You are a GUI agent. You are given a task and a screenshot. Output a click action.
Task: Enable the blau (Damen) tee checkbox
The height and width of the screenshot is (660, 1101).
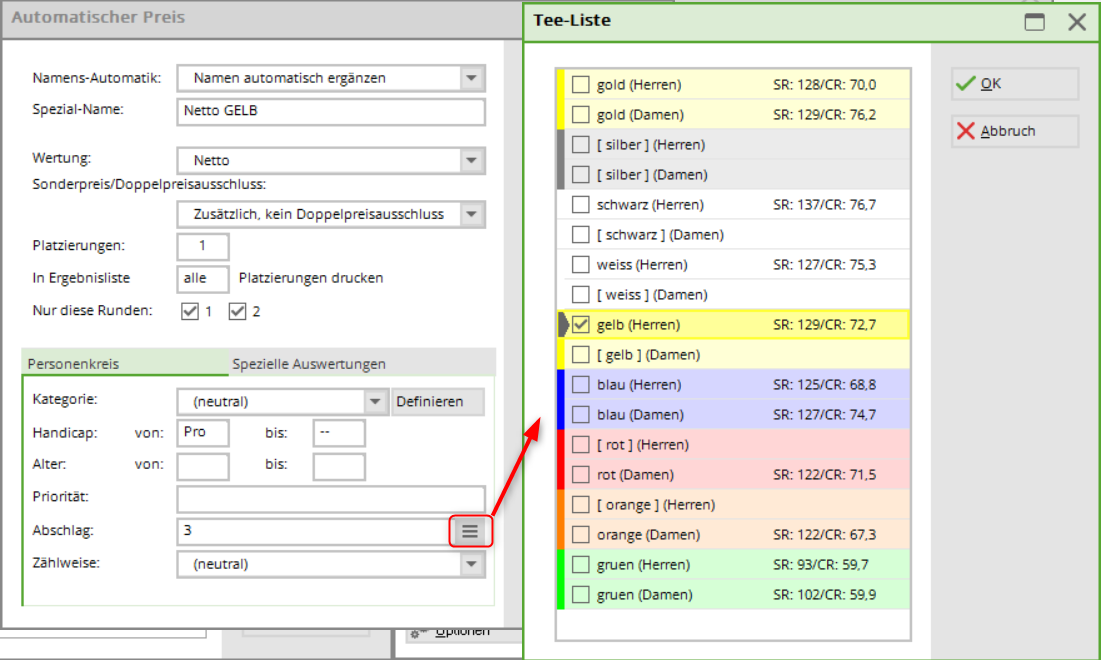(581, 415)
